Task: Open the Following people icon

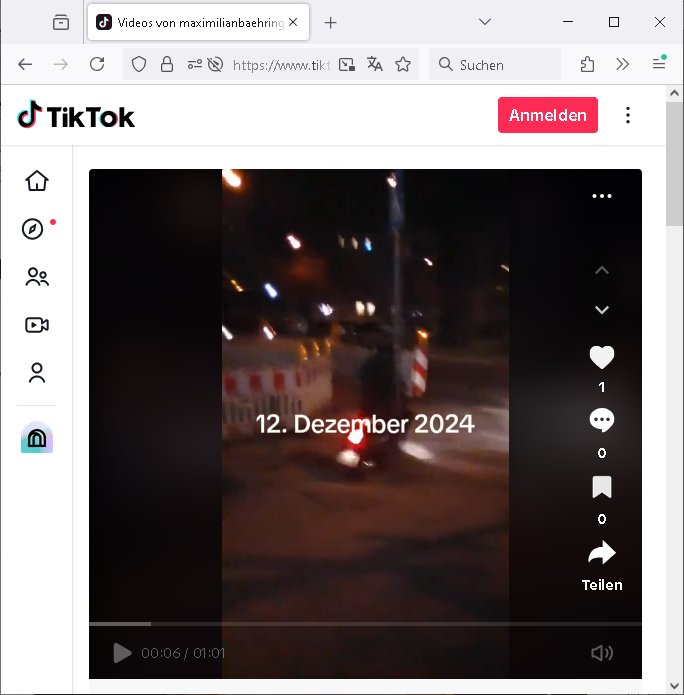Action: tap(37, 277)
